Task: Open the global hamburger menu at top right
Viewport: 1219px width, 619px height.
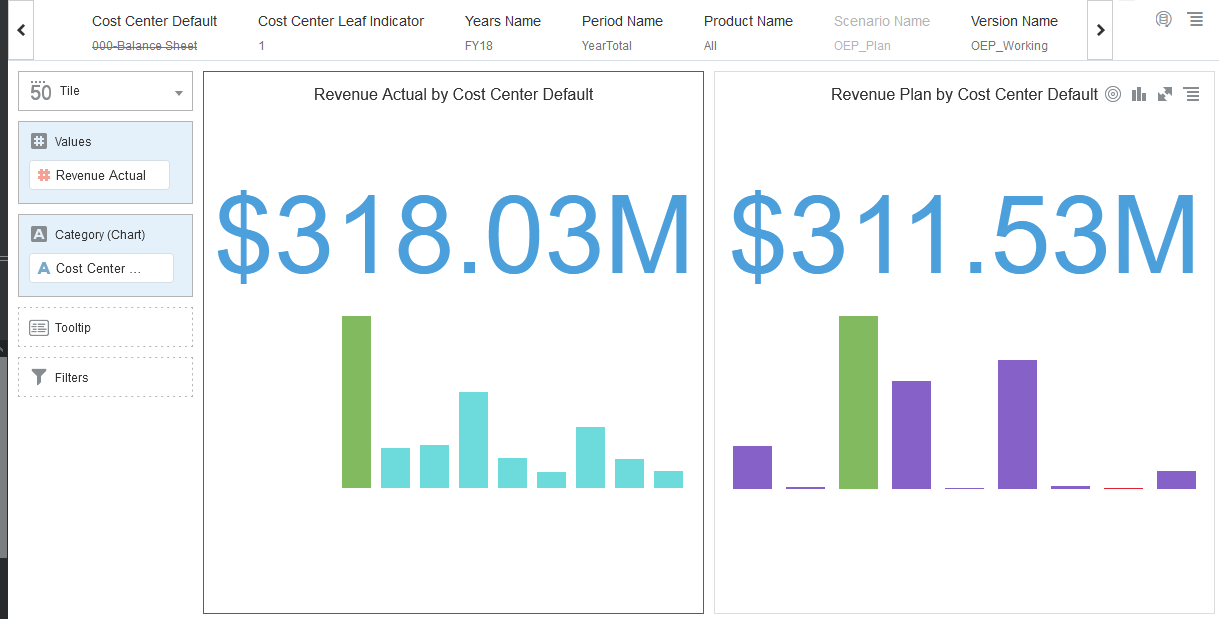Action: tap(1195, 19)
